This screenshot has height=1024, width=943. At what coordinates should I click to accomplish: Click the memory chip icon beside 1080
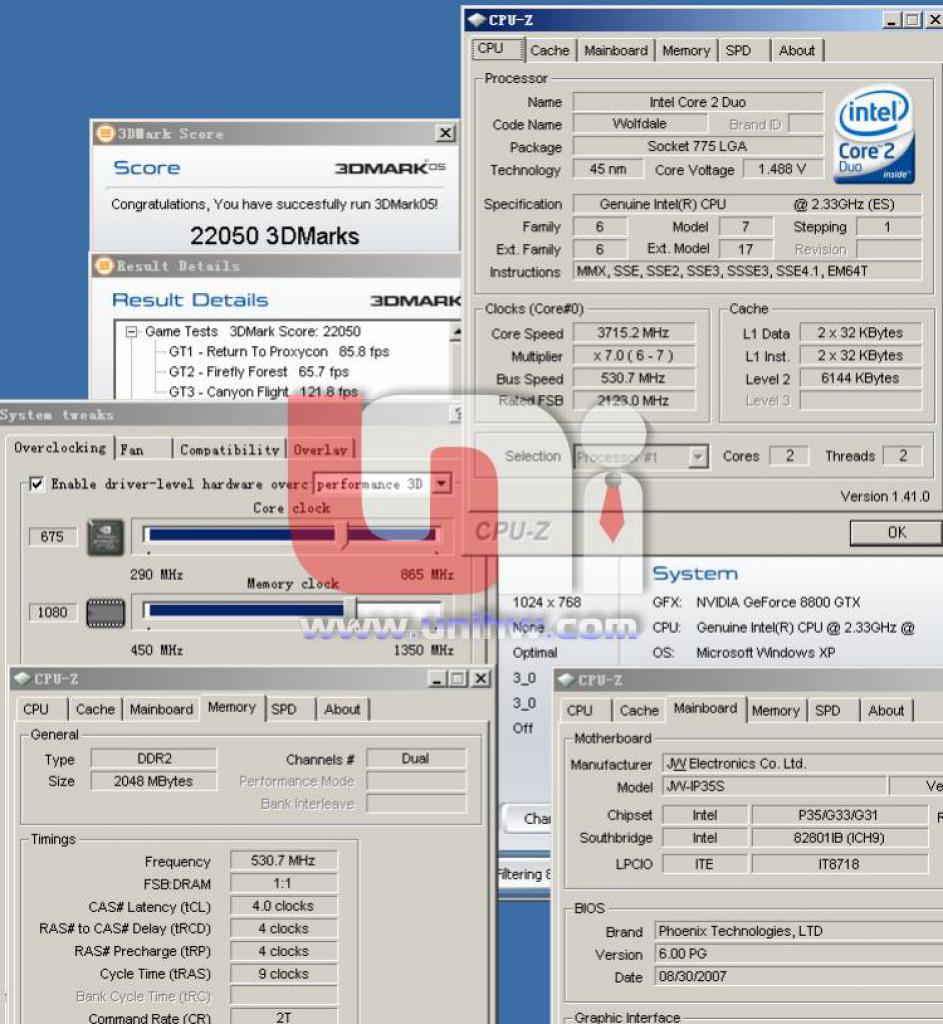tap(106, 613)
